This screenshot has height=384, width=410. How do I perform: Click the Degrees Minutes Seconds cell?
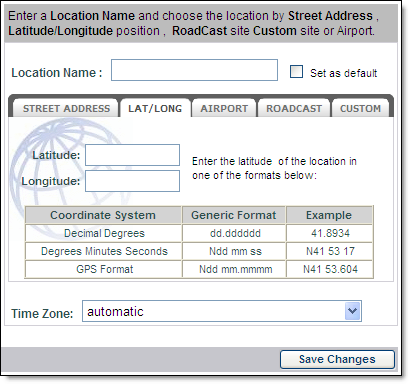coord(103,251)
